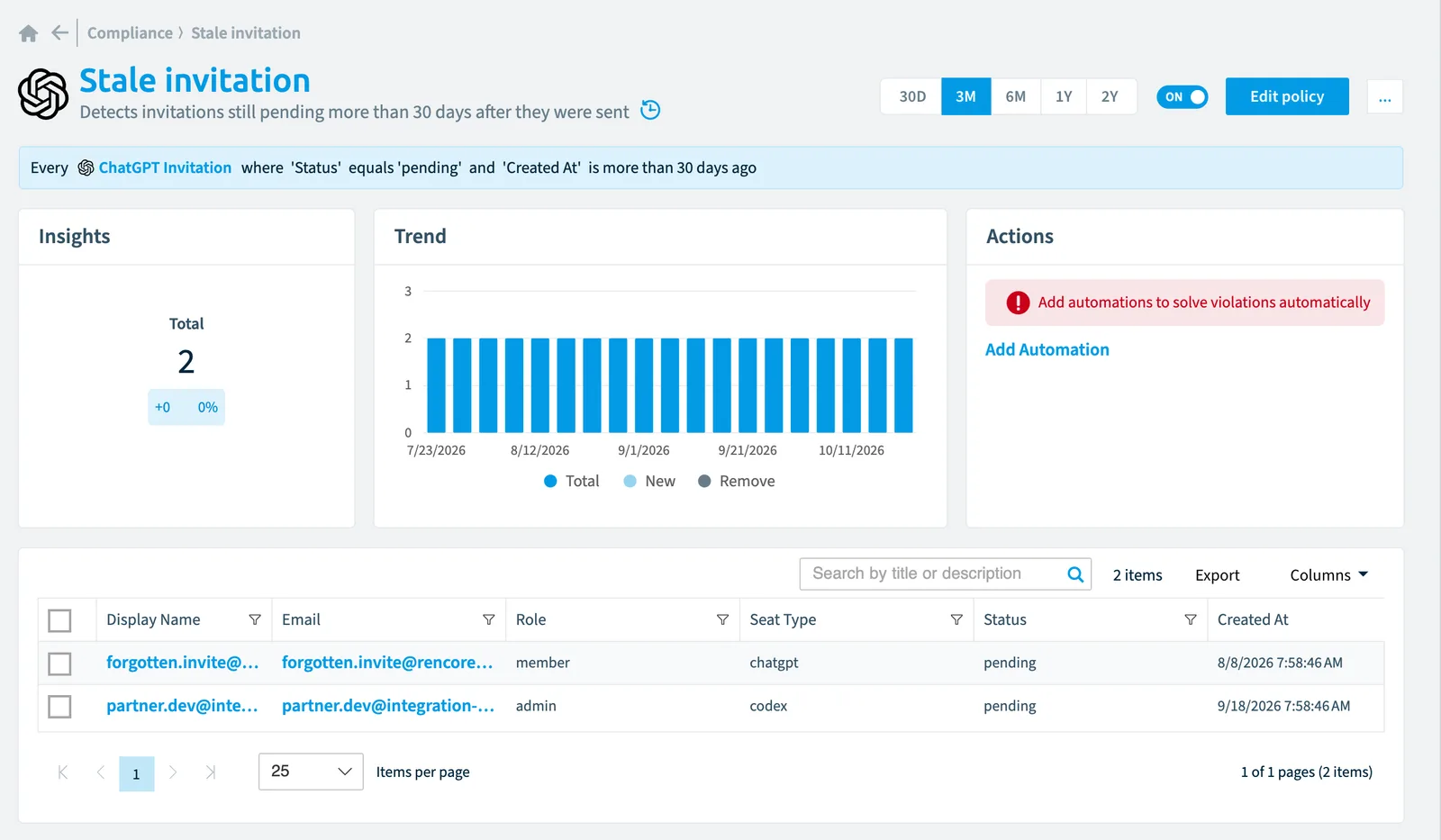Toggle the Total legend series
This screenshot has height=840, width=1441.
(572, 481)
